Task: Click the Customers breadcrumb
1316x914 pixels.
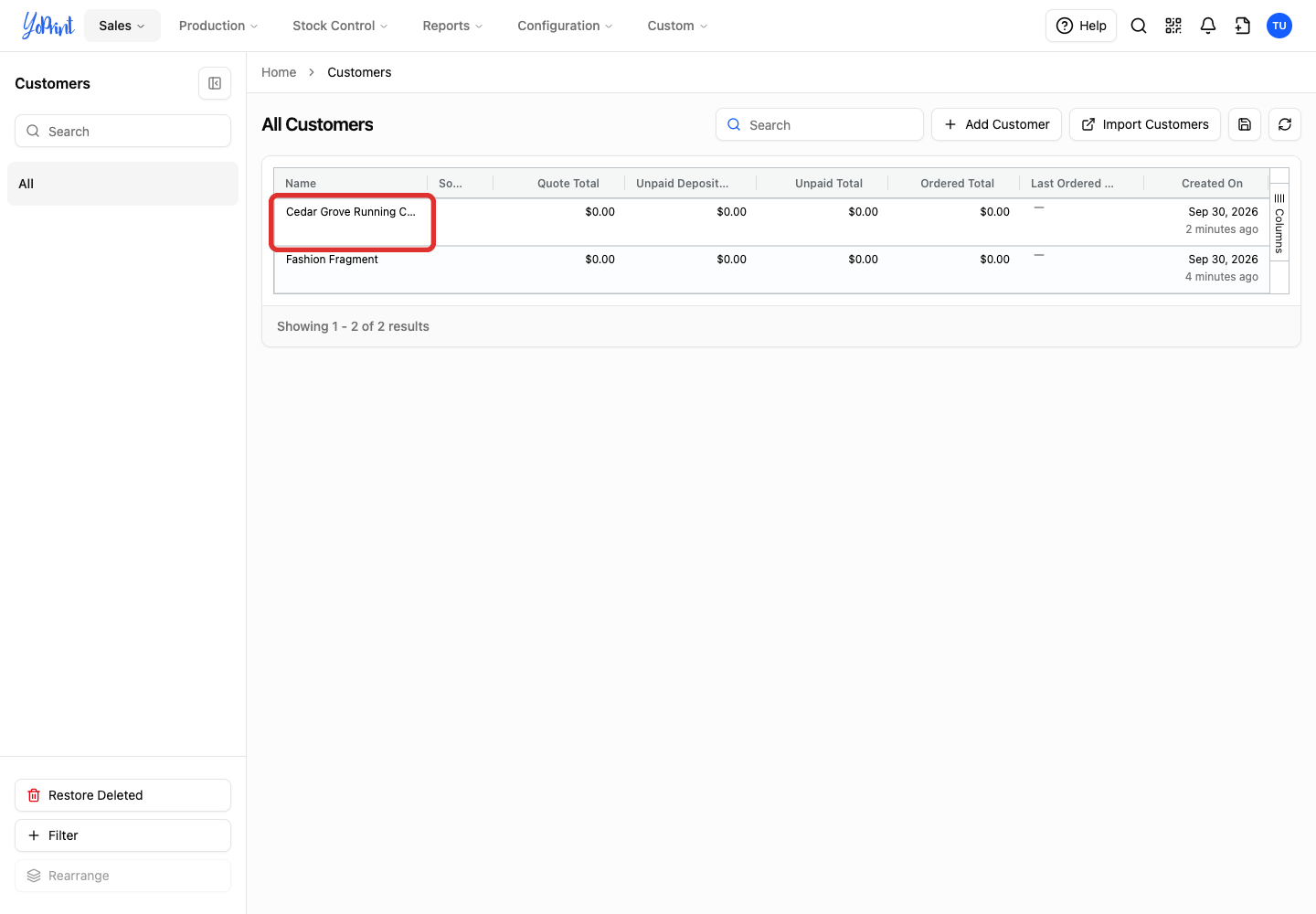Action: point(359,72)
